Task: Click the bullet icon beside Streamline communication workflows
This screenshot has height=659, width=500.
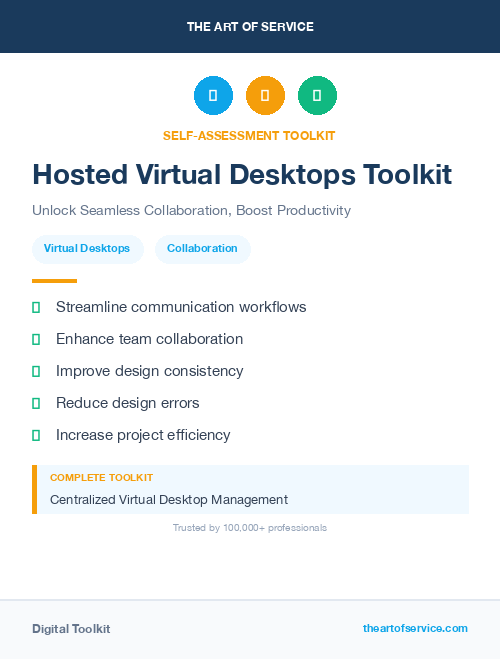Action: 36,308
